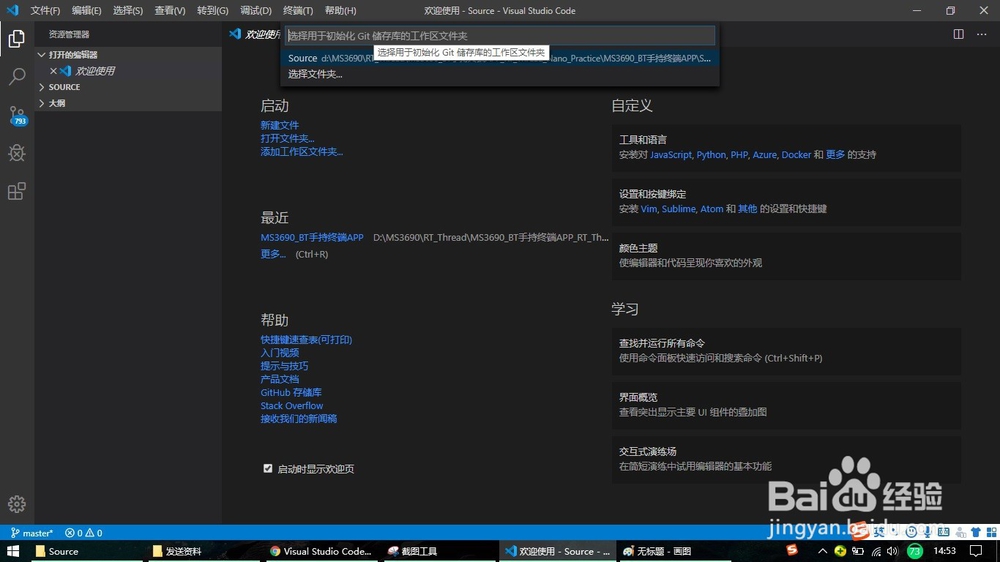The height and width of the screenshot is (562, 1000).
Task: Open the Stack Overflow link
Action: (291, 406)
